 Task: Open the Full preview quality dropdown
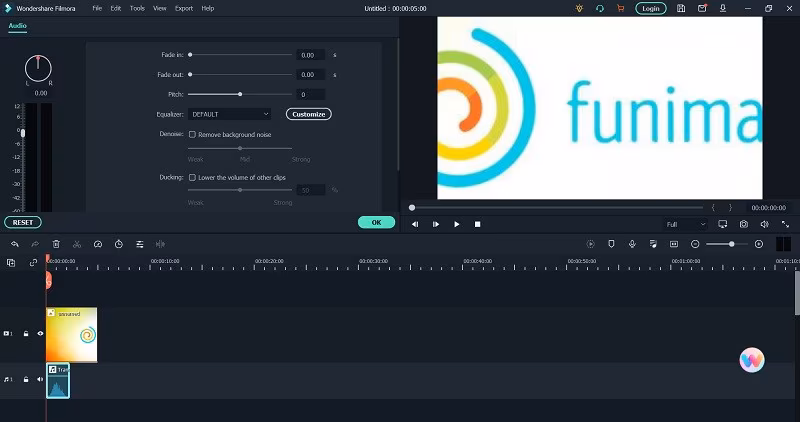[x=686, y=225]
